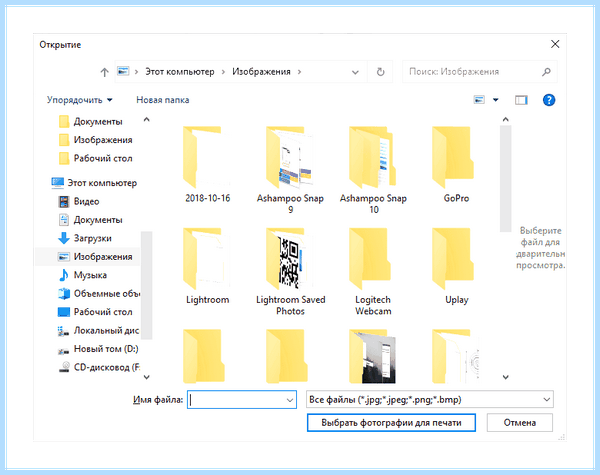The image size is (600, 475).
Task: Expand the chevron after Изображения in path
Action: (299, 72)
